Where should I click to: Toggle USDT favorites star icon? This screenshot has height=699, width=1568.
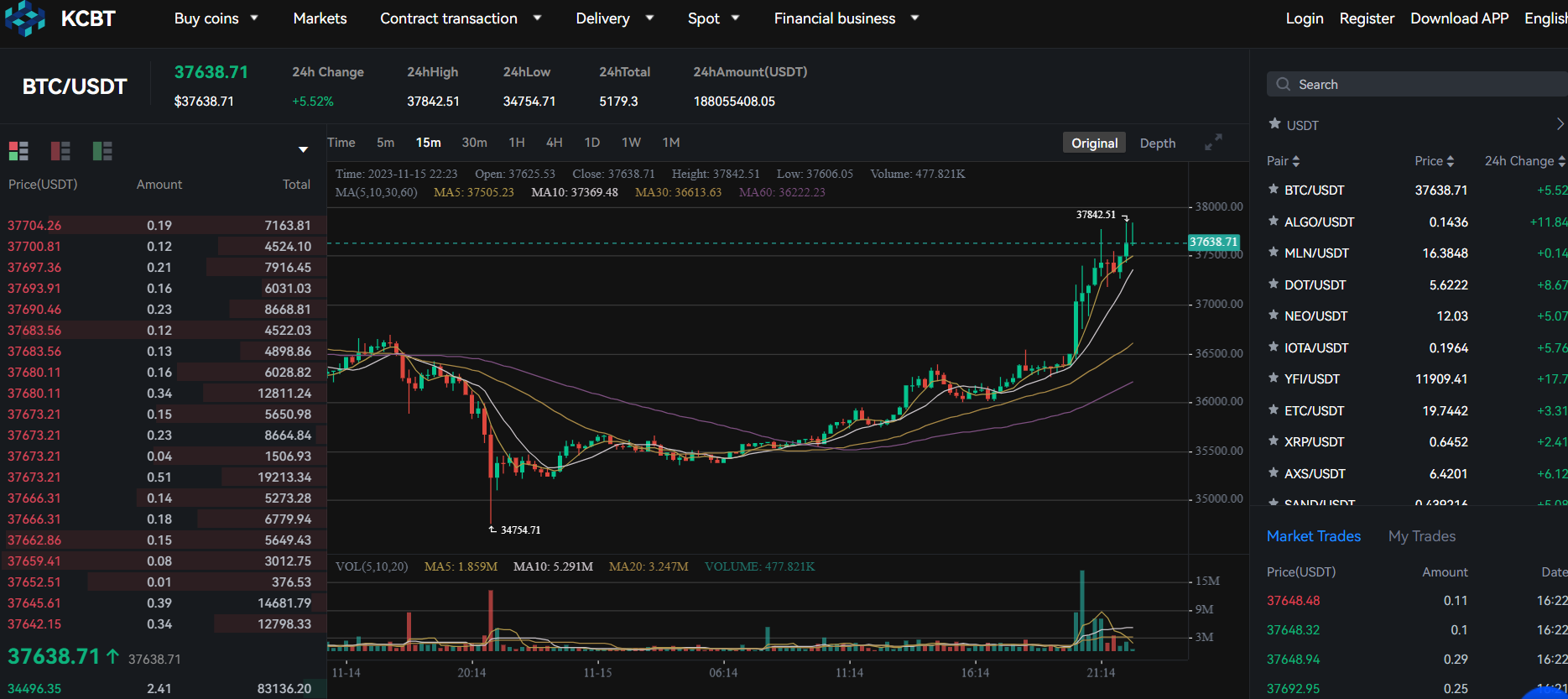coord(1274,124)
